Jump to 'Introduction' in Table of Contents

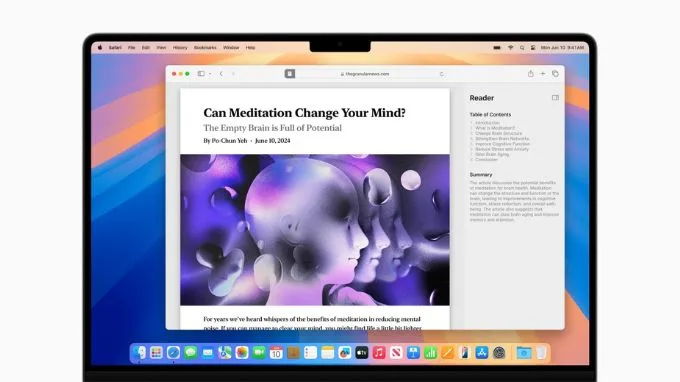(487, 123)
